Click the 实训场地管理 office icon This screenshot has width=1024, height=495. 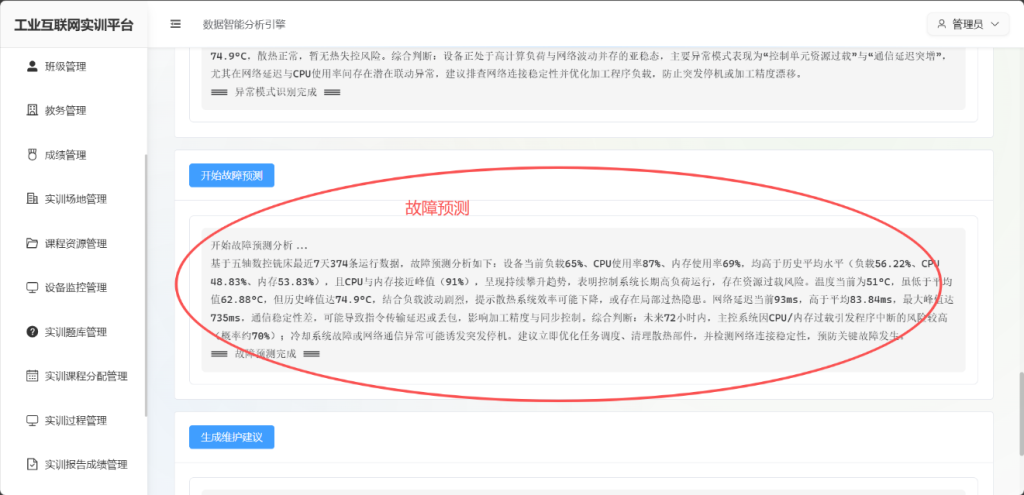[31, 199]
